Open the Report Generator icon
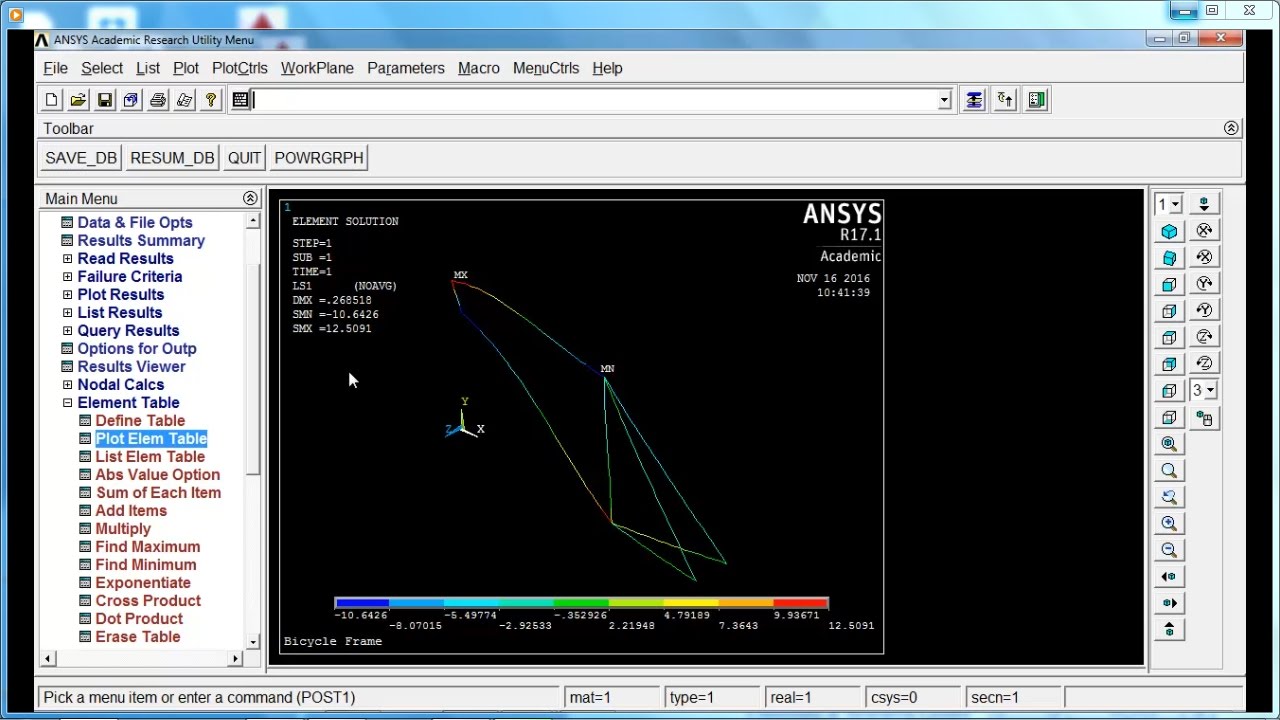Image resolution: width=1280 pixels, height=720 pixels. tap(184, 100)
